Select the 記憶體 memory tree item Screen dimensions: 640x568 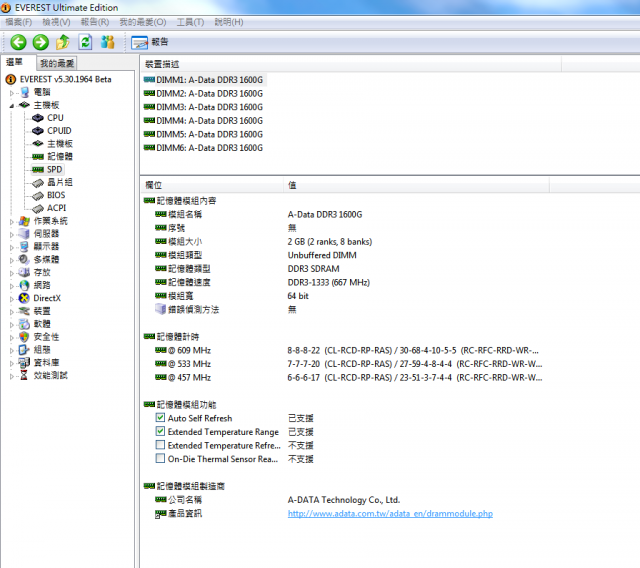click(x=60, y=156)
